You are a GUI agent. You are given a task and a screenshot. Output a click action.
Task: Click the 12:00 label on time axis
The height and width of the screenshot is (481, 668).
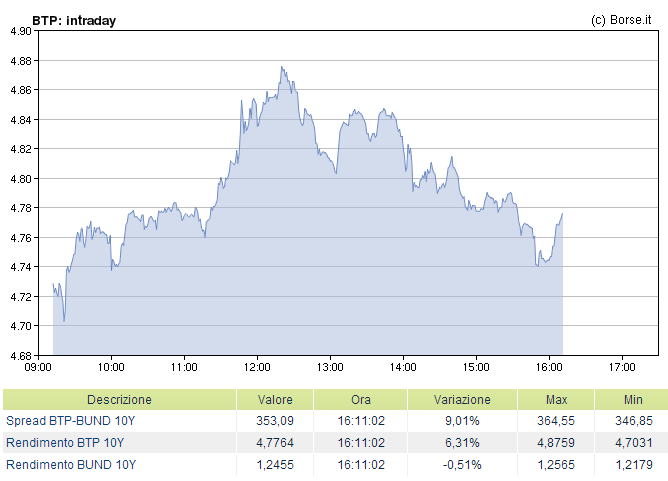[x=257, y=364]
